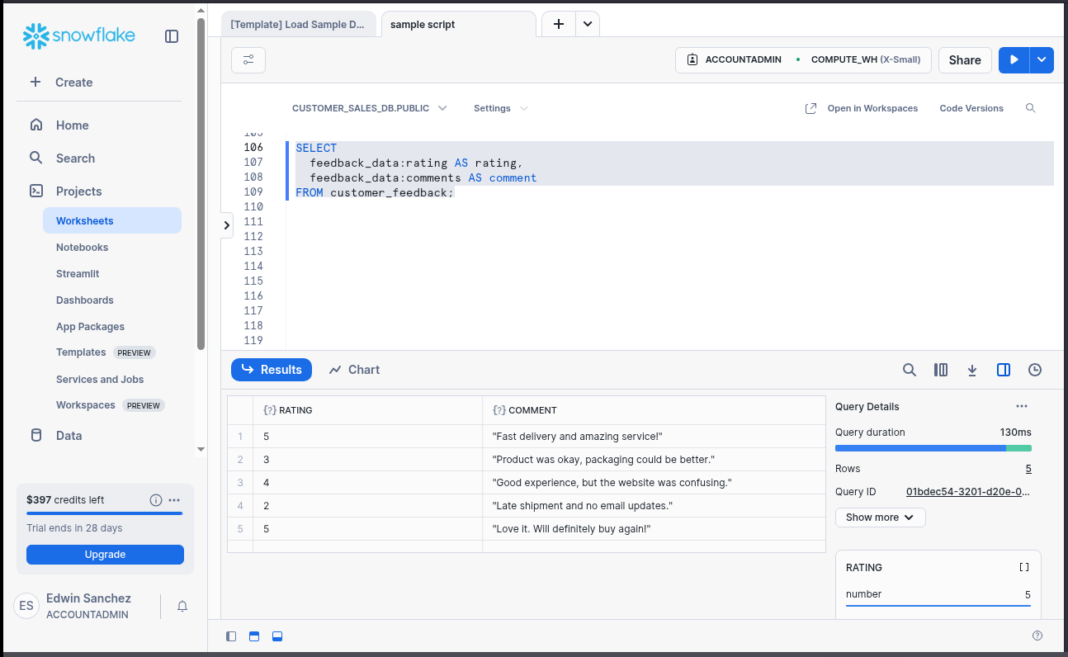Click the query duration progress bar
Image resolution: width=1068 pixels, height=657 pixels.
(x=934, y=449)
